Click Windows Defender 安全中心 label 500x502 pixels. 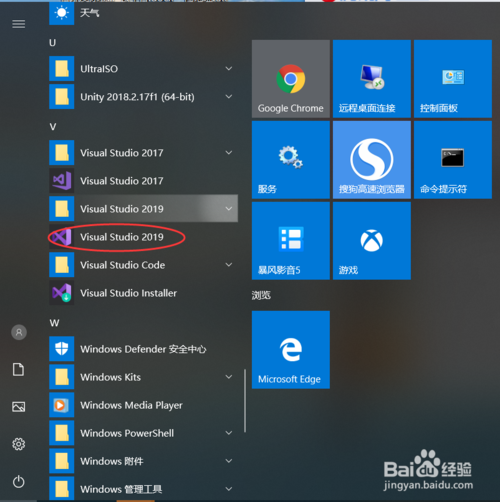pyautogui.click(x=143, y=349)
